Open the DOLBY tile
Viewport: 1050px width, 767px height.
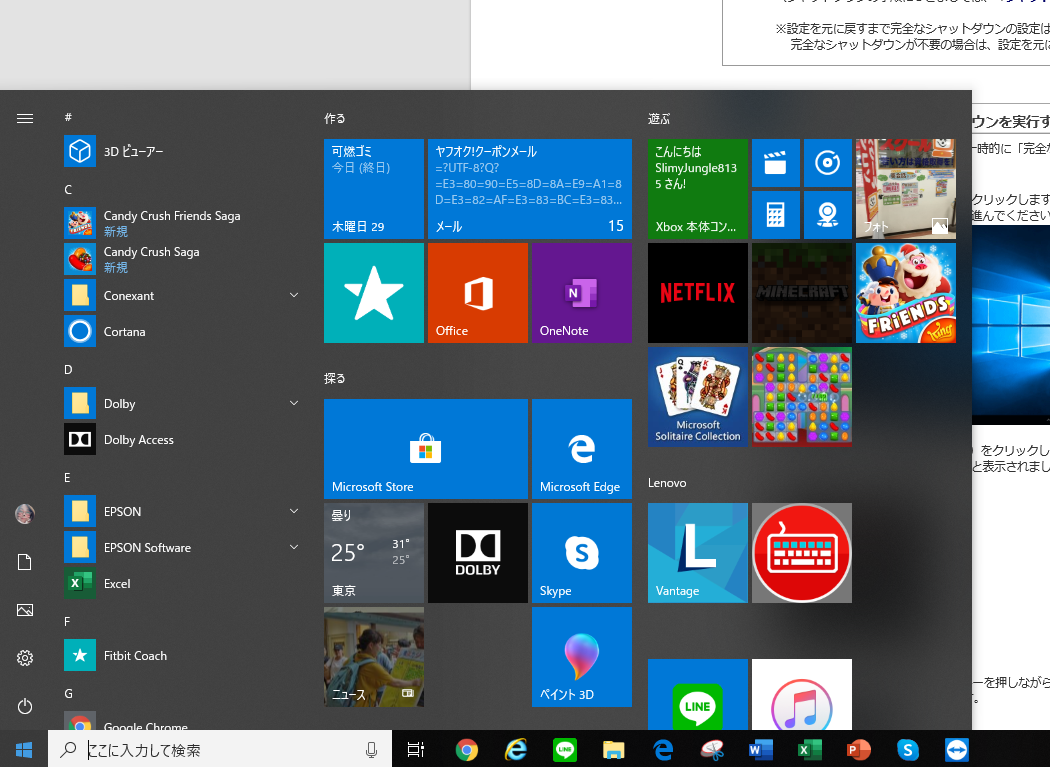[477, 553]
